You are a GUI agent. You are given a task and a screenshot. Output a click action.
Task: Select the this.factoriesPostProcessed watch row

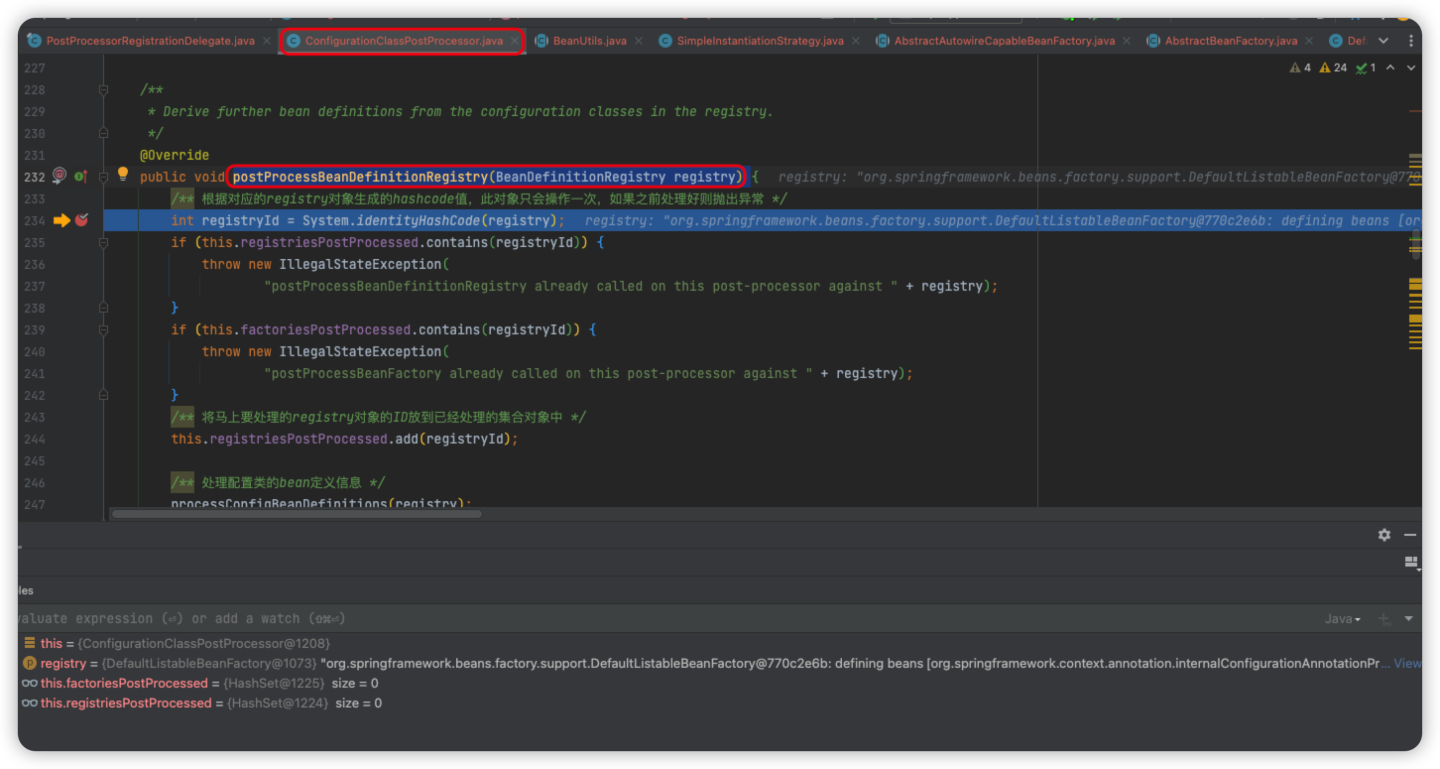point(720,684)
